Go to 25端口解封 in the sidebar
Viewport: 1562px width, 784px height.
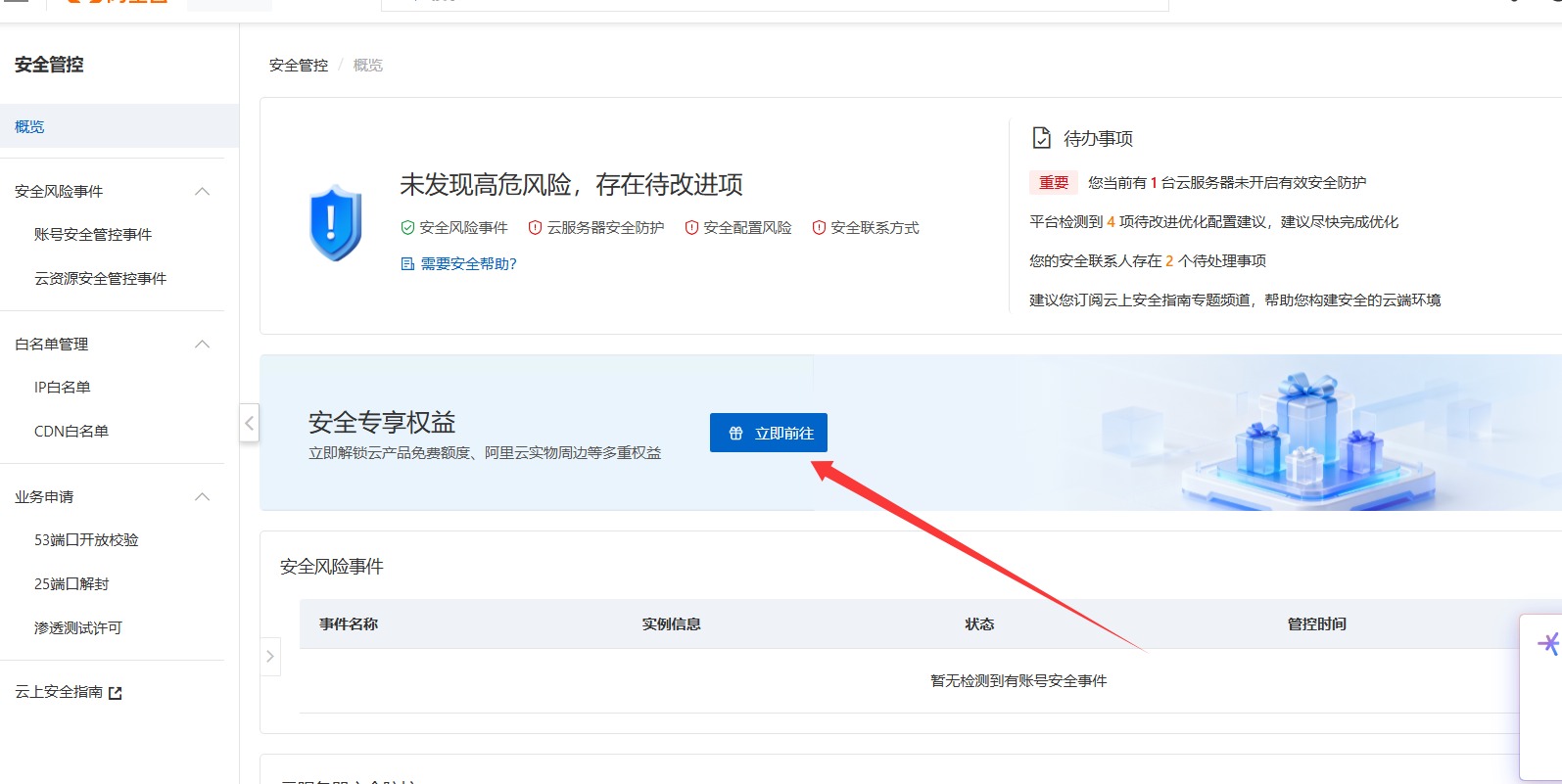point(71,584)
